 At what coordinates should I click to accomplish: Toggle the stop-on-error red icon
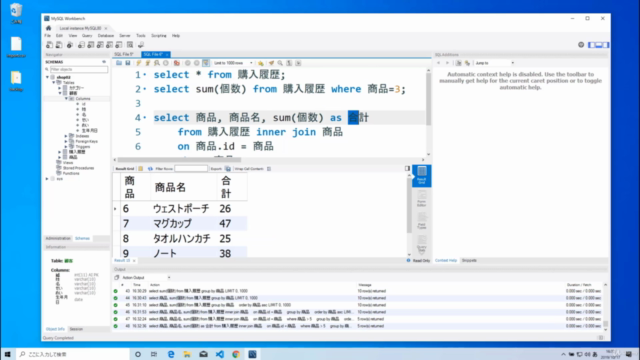176,63
